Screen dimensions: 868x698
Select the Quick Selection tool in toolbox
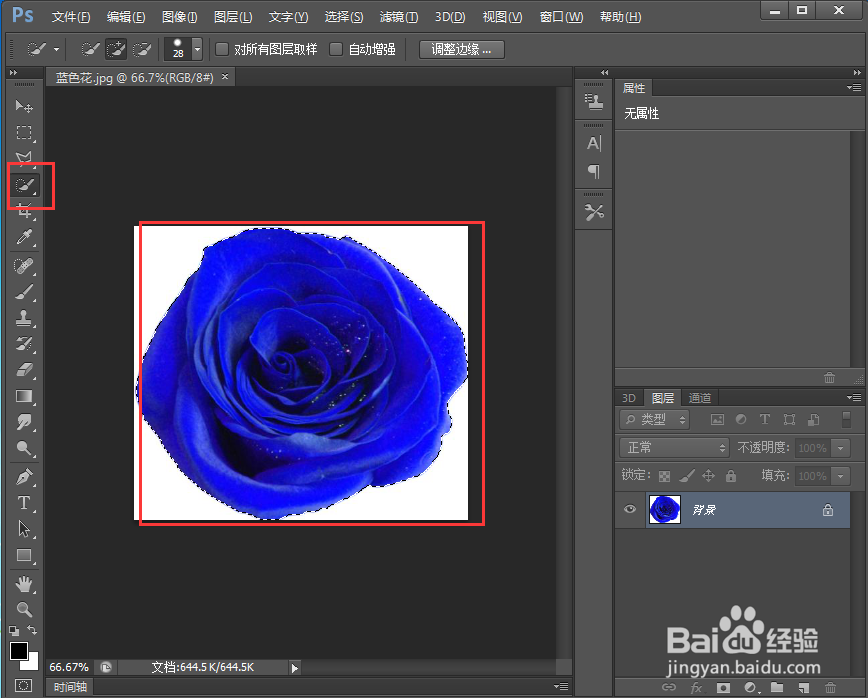pos(24,185)
